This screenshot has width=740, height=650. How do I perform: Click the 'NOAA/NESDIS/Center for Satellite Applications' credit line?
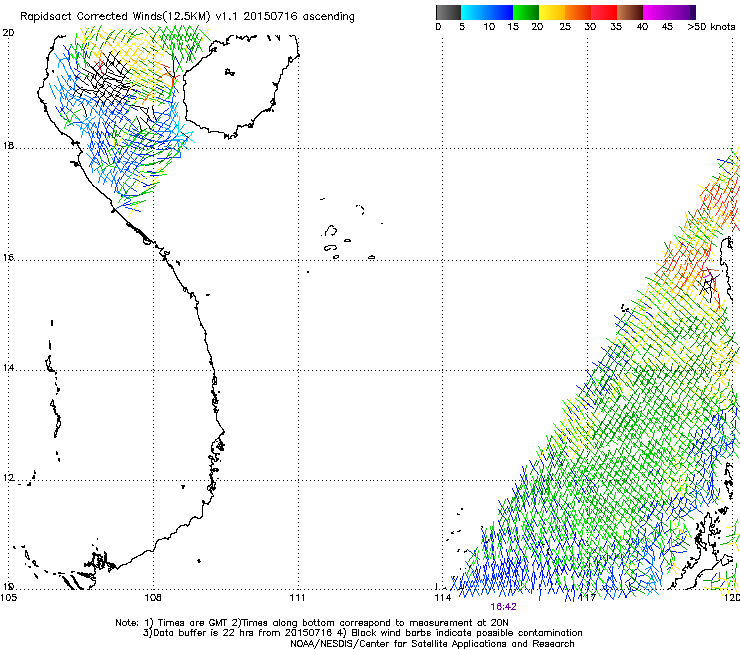click(432, 644)
